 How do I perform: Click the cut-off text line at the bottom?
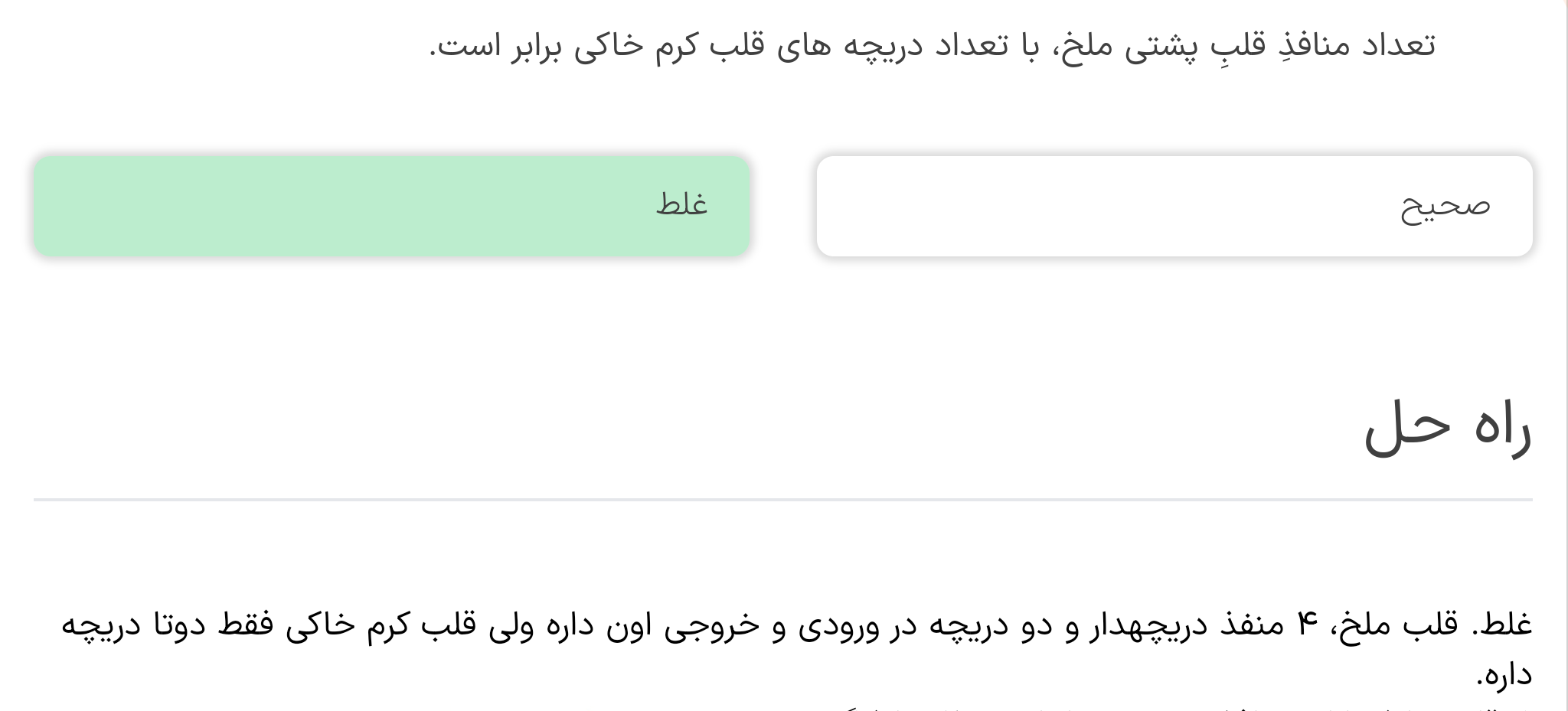(x=1148, y=708)
